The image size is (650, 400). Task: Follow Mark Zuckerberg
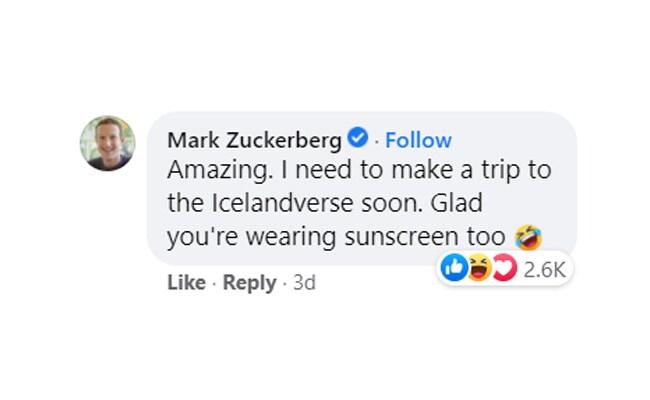pos(418,140)
